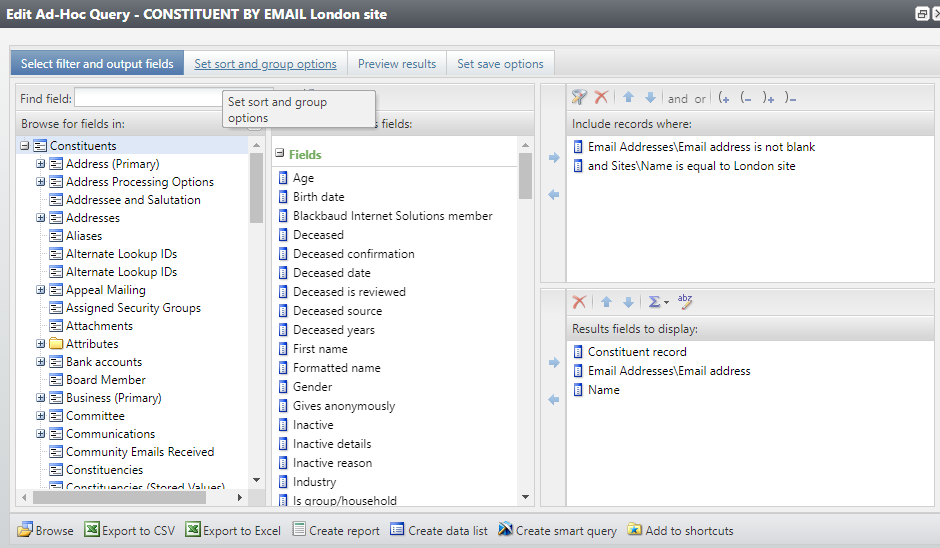The width and height of the screenshot is (940, 548).
Task: Add closing parenthesis to filter
Action: point(769,98)
